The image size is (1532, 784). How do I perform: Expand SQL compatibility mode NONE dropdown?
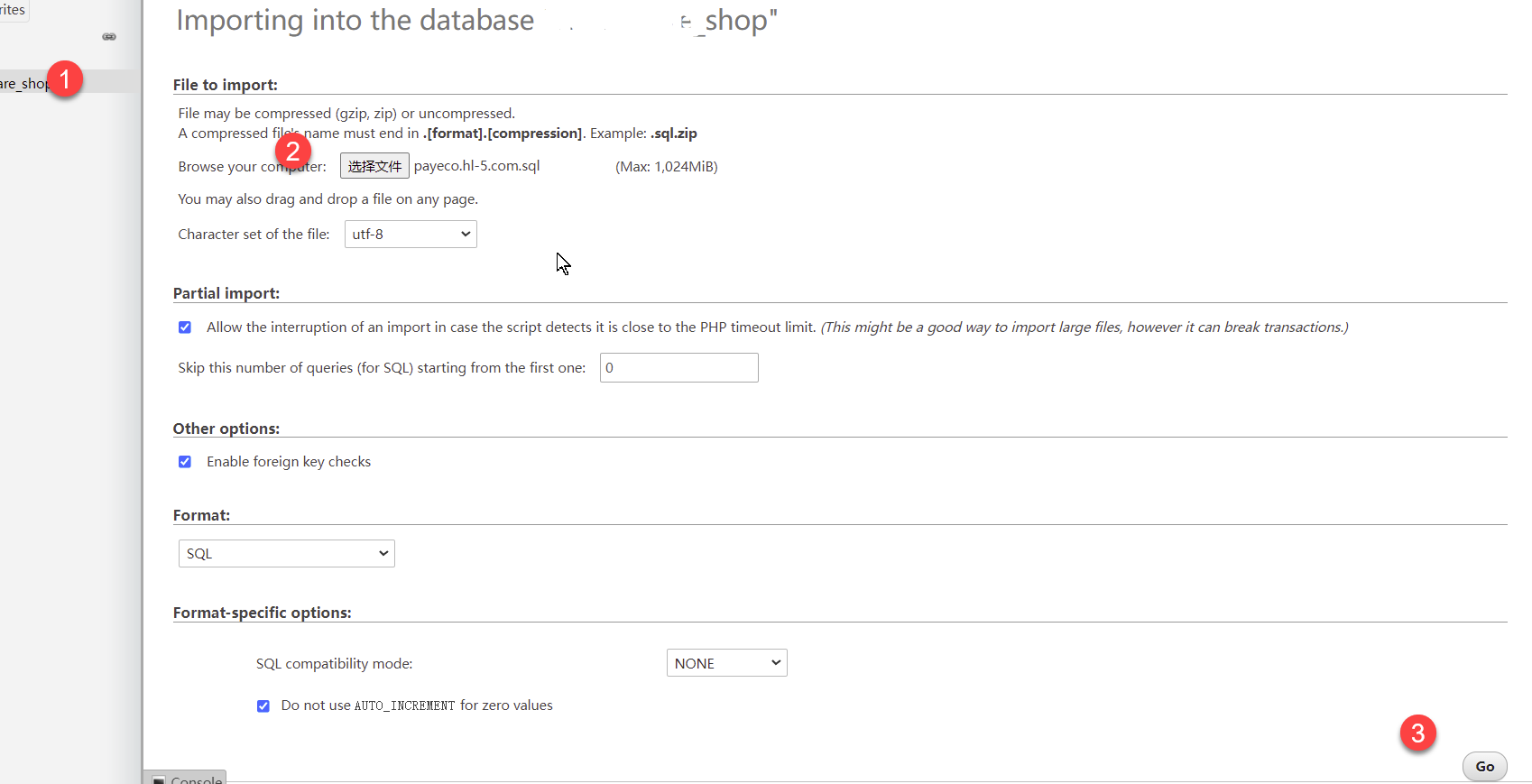point(726,663)
